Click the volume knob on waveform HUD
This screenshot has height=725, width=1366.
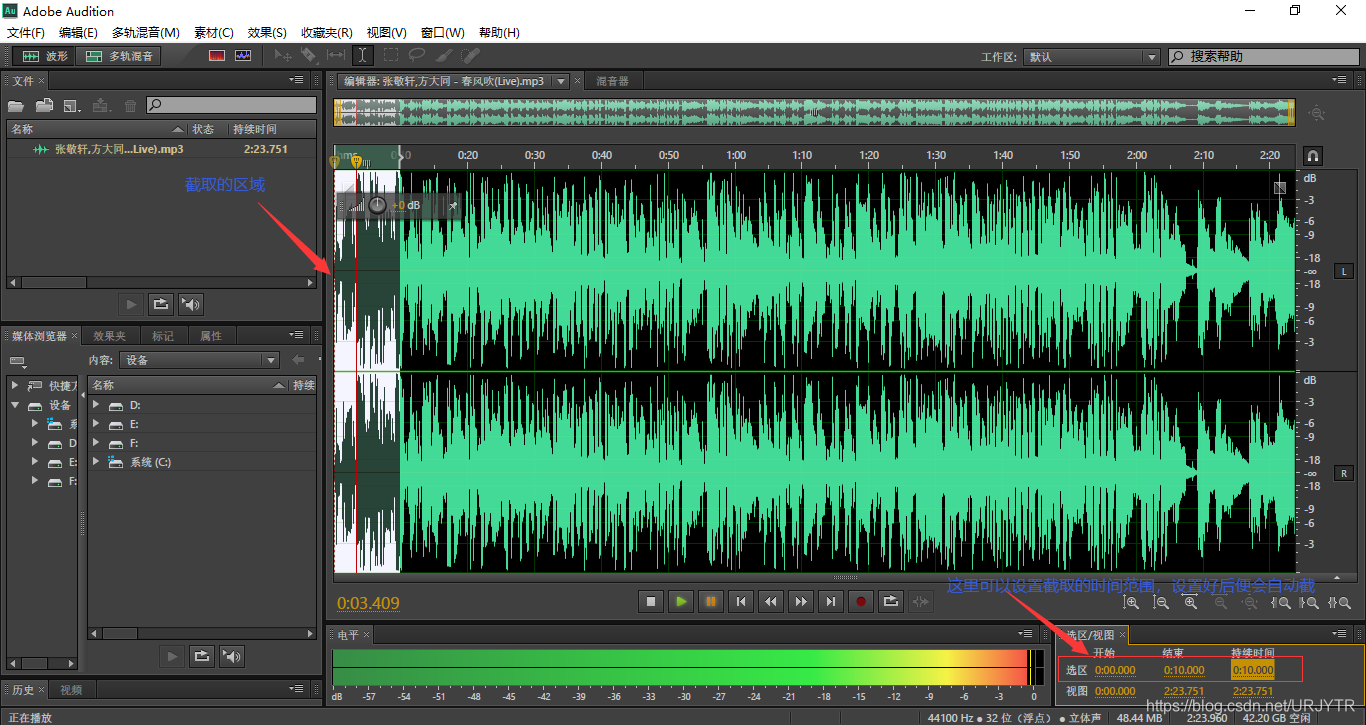tap(377, 205)
